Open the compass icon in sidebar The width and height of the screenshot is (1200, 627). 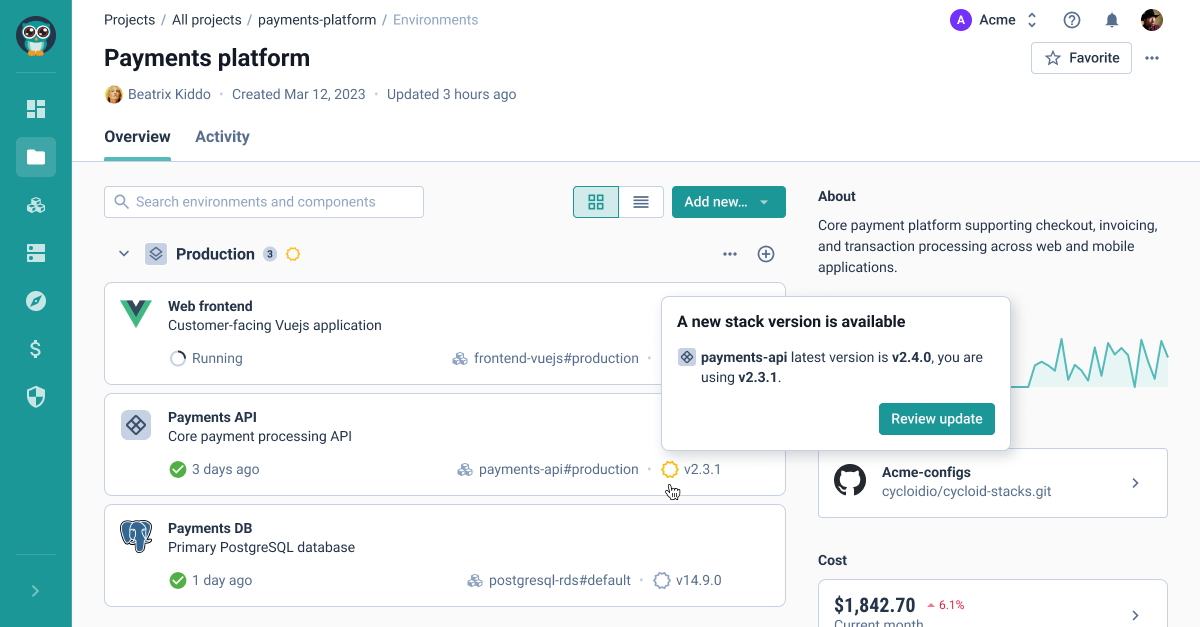pos(36,301)
